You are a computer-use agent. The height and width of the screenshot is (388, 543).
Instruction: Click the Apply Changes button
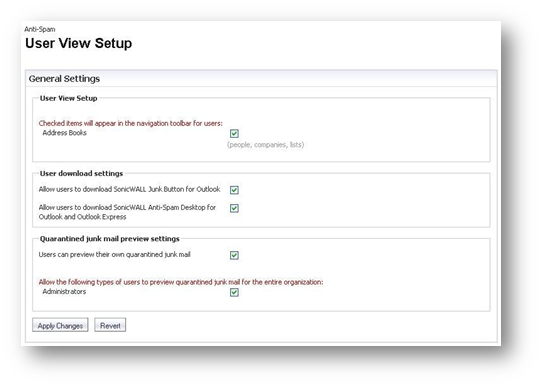60,325
